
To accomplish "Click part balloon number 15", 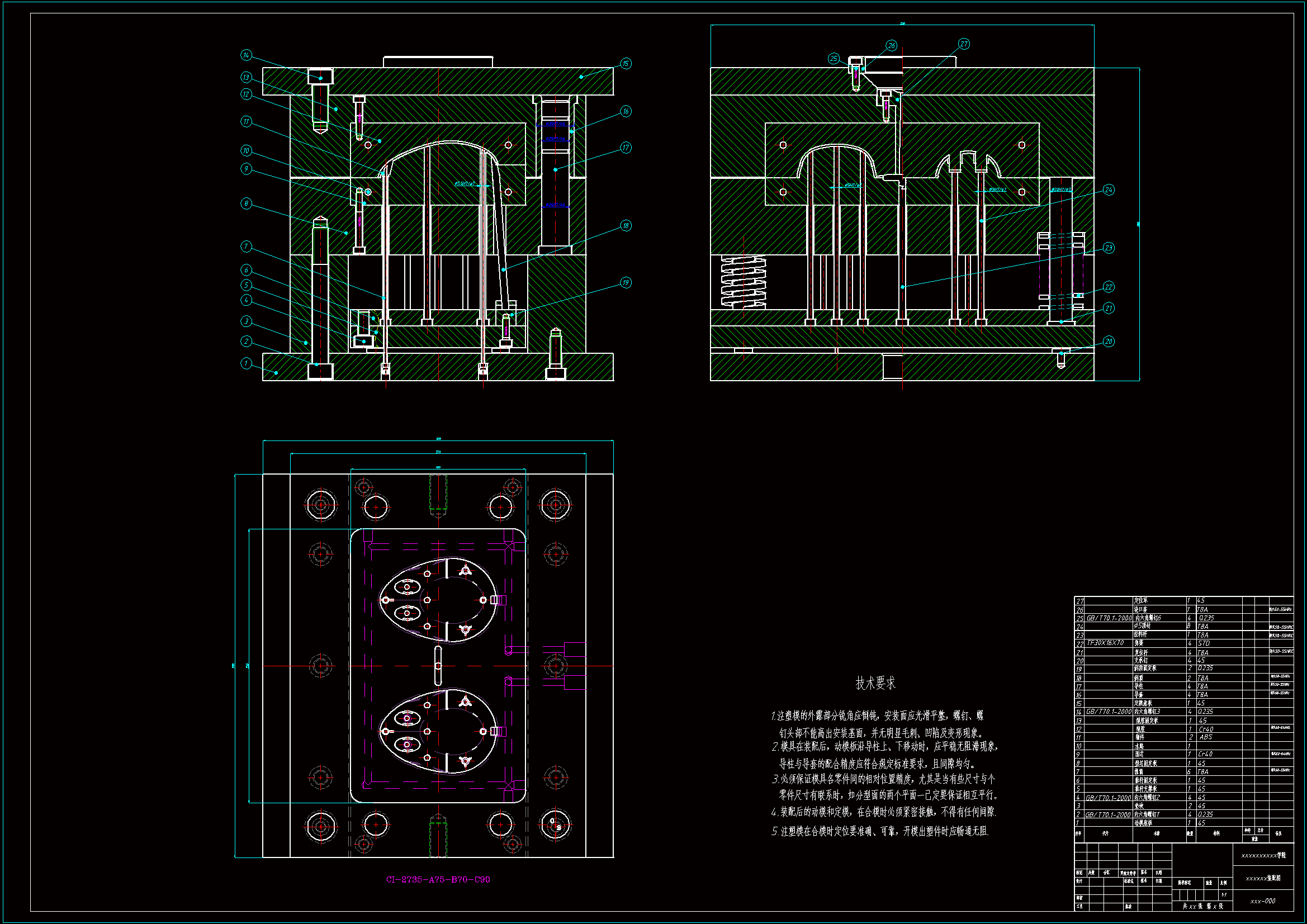I will (x=626, y=63).
